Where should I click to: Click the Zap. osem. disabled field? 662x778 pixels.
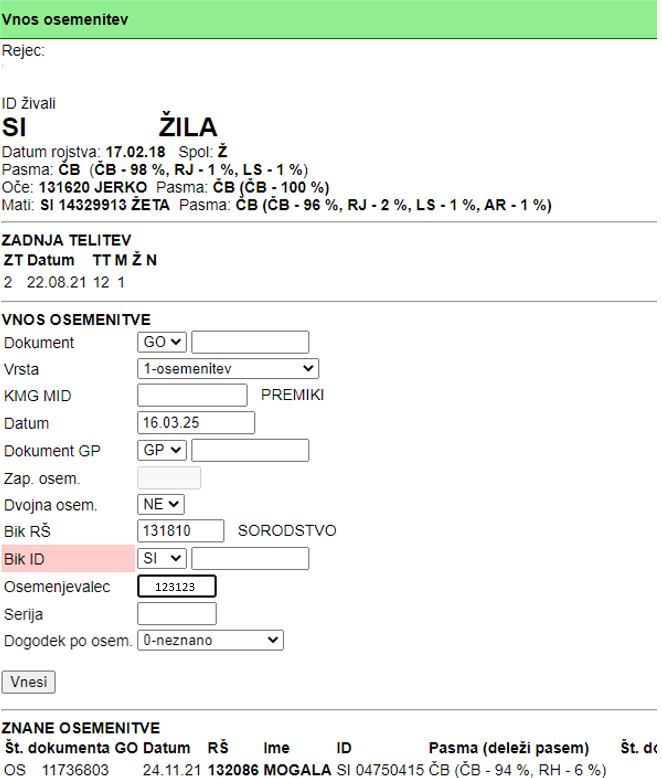(x=168, y=478)
